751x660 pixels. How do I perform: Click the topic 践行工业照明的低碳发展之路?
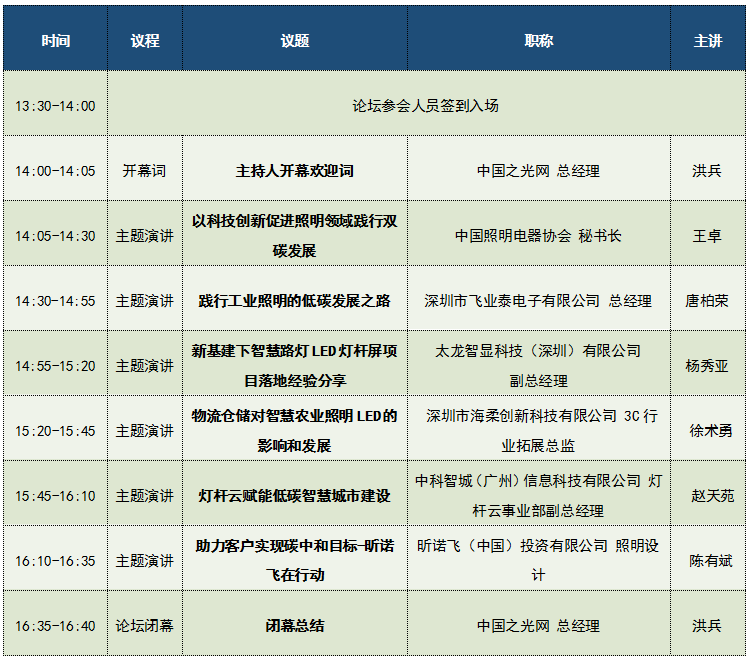[295, 301]
